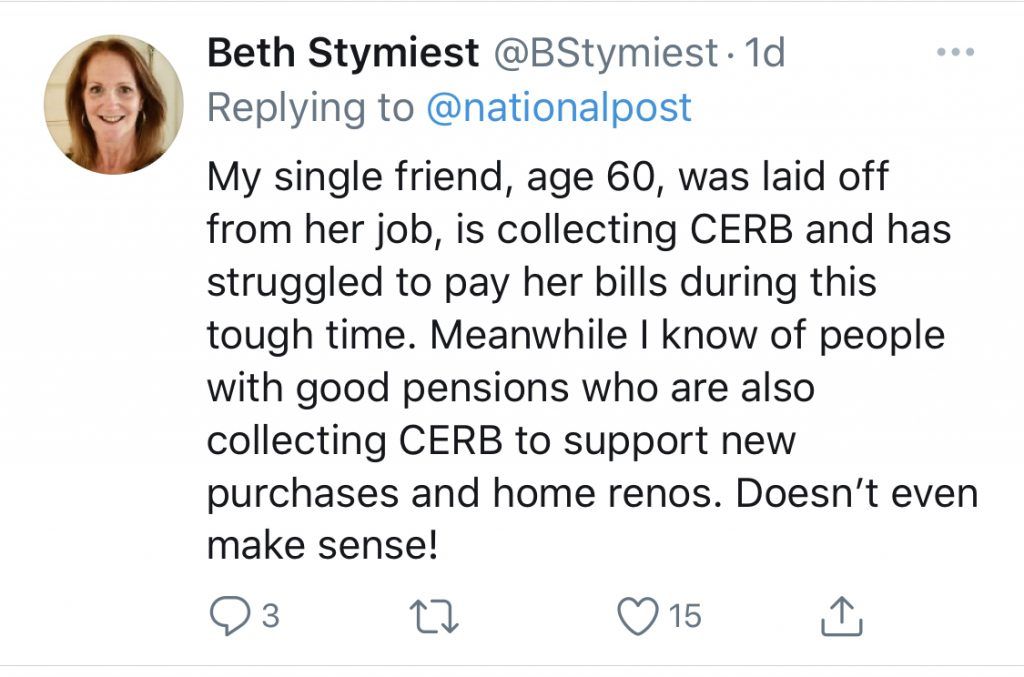Click the reply count number 3

270,617
